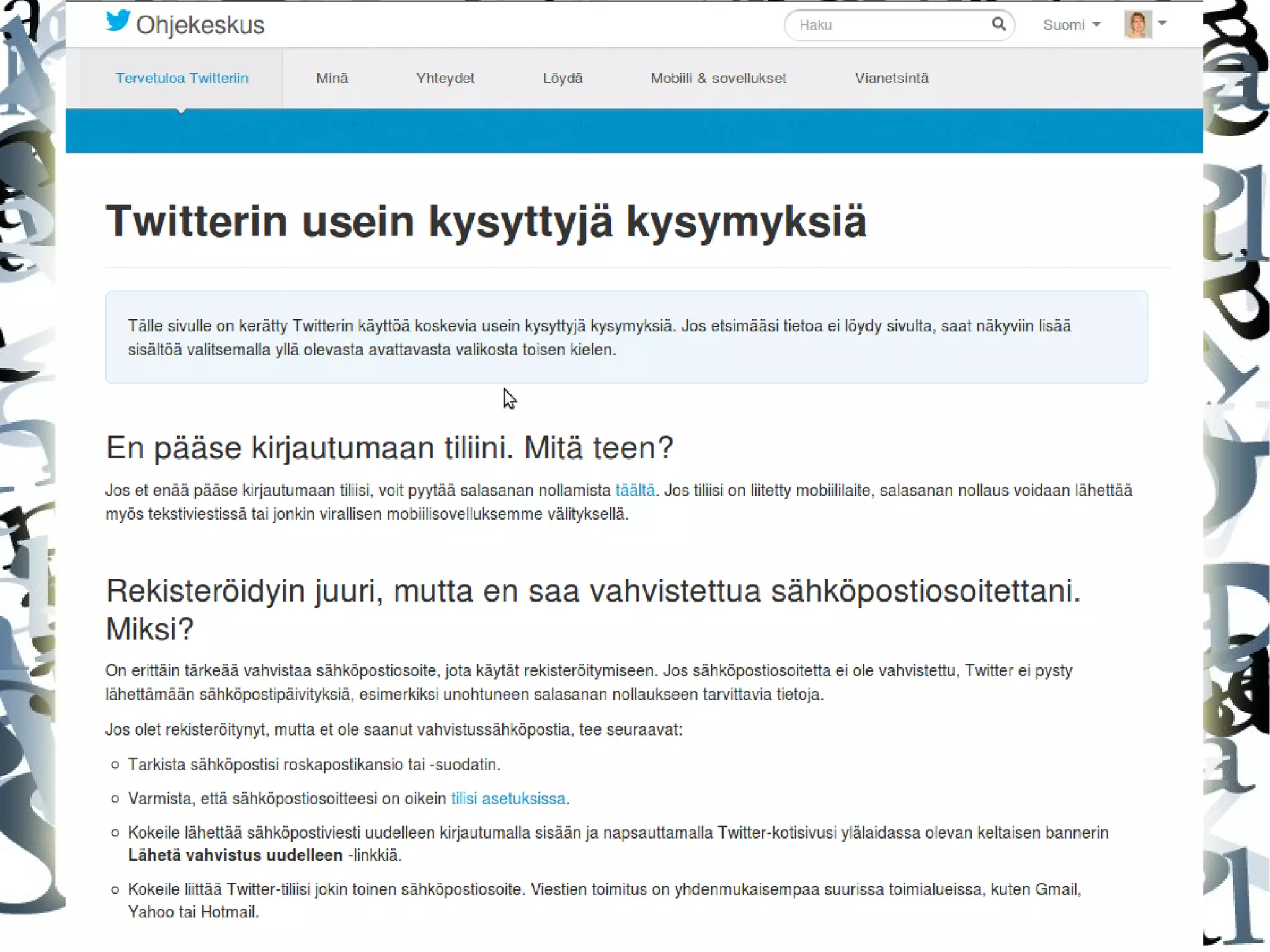
Task: Click the bold Lähetä vahvistus uudelleen text
Action: pyautogui.click(x=235, y=855)
